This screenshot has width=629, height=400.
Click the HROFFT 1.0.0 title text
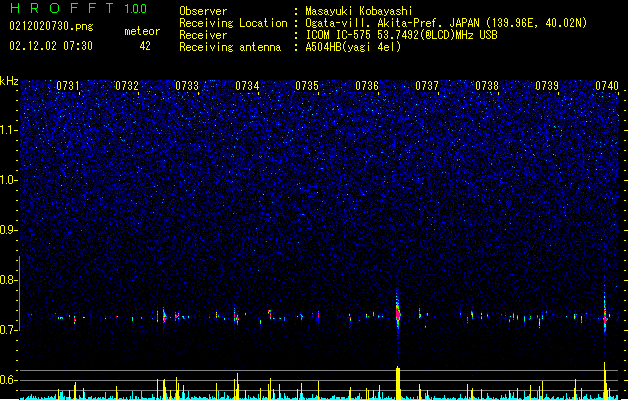pos(78,8)
